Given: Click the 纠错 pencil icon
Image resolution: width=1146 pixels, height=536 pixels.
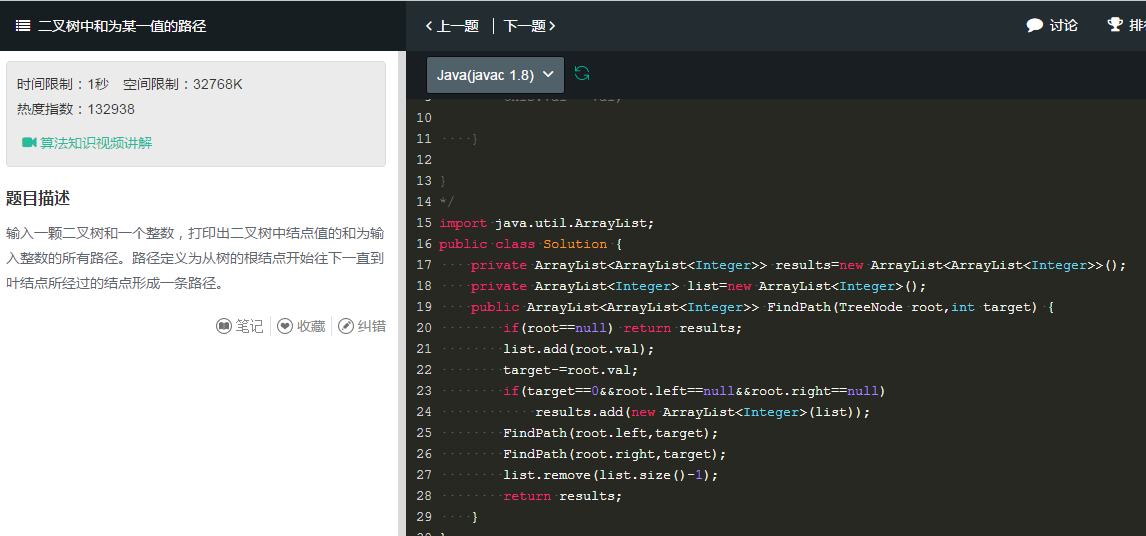Looking at the screenshot, I should 346,326.
